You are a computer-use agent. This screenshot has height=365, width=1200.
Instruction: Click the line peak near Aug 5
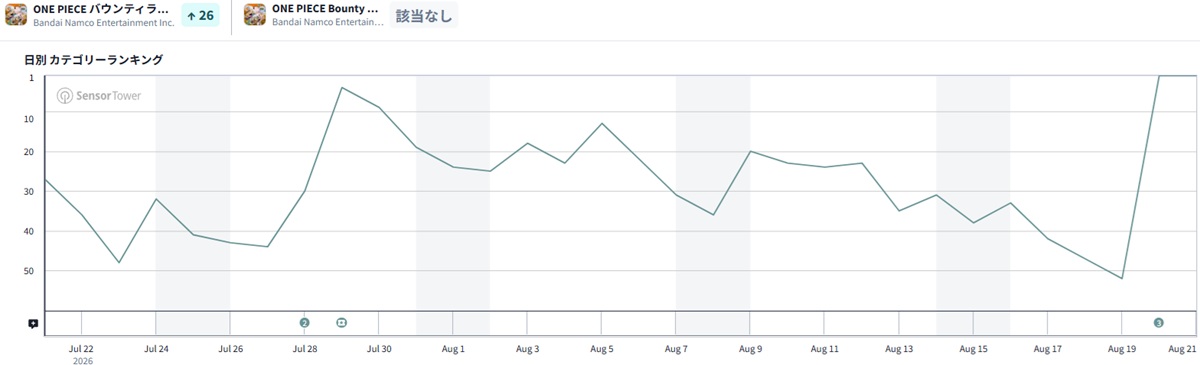click(x=602, y=124)
